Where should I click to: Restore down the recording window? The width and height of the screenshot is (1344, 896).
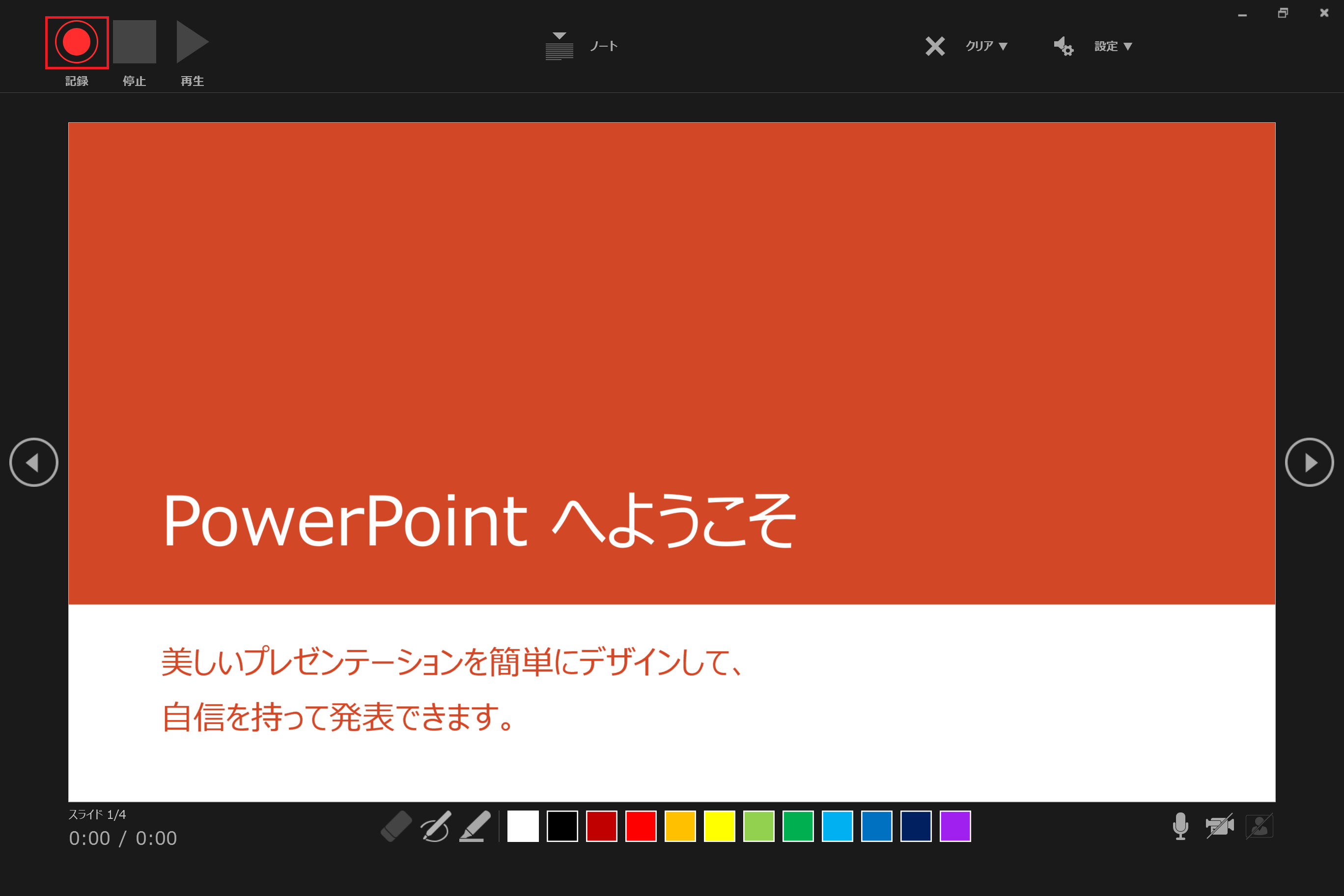coord(1283,13)
